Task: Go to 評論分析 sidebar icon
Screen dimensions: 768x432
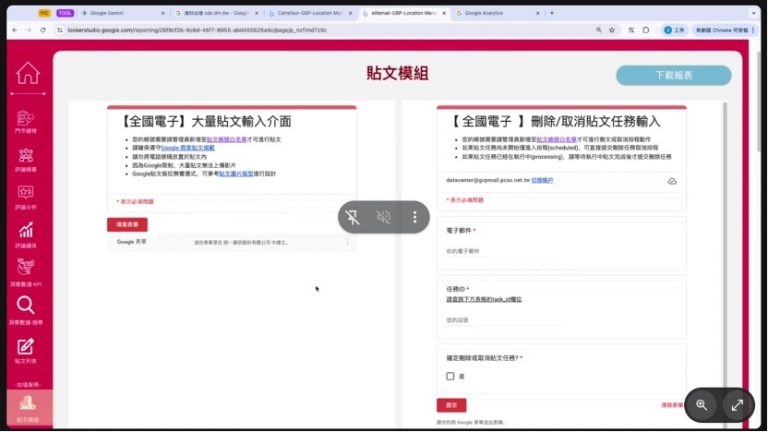Action: (26, 195)
